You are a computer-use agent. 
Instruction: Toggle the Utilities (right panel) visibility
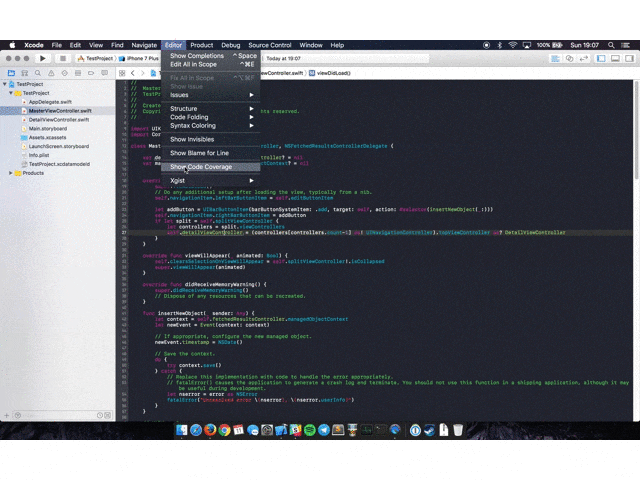pyautogui.click(x=629, y=58)
